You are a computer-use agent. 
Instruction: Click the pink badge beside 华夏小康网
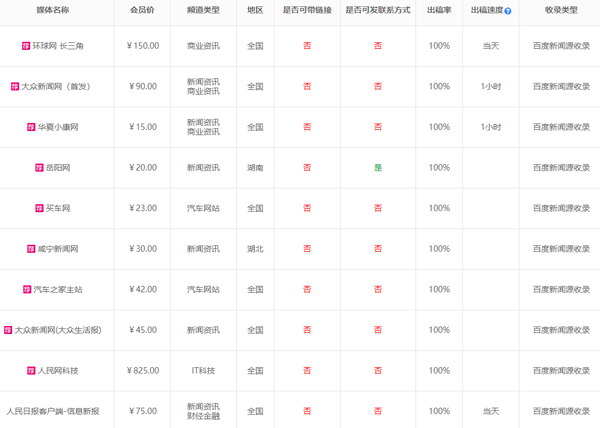click(x=31, y=127)
